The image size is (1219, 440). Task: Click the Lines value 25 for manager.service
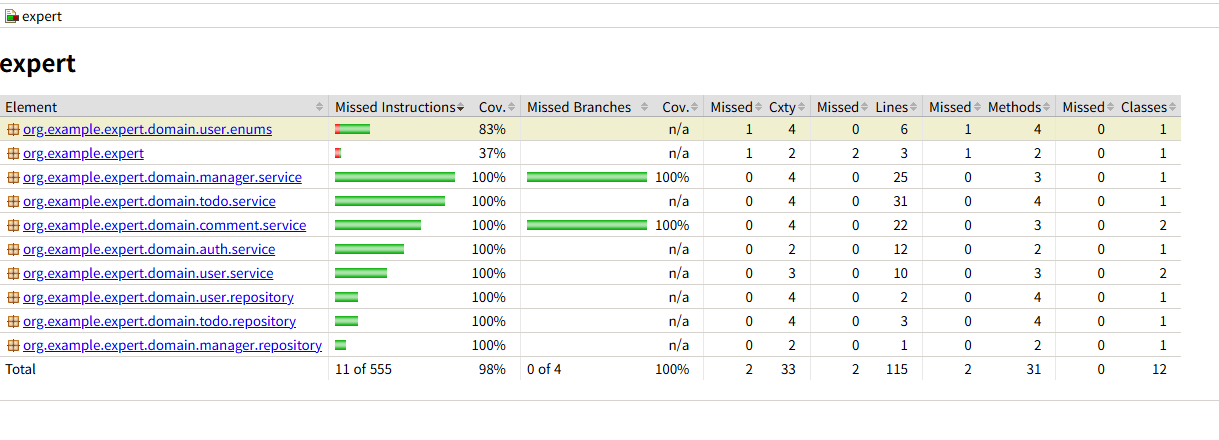point(899,177)
